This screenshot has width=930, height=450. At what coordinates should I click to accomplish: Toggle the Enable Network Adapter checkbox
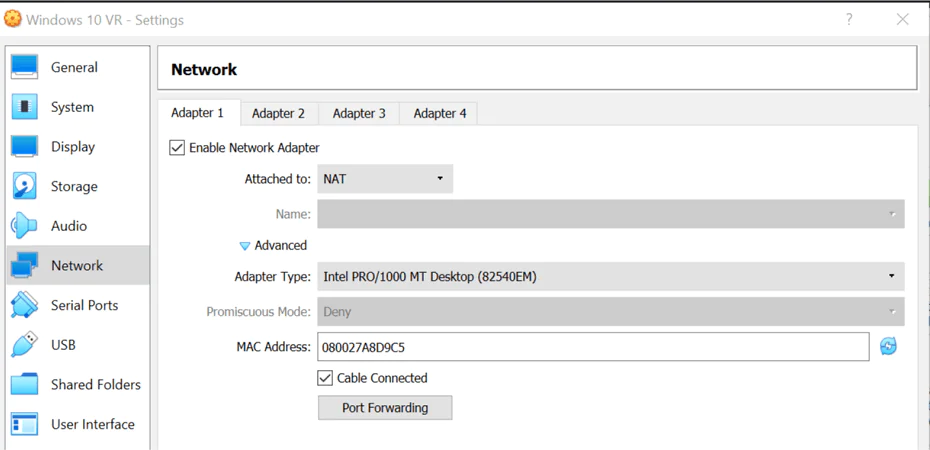pyautogui.click(x=177, y=148)
